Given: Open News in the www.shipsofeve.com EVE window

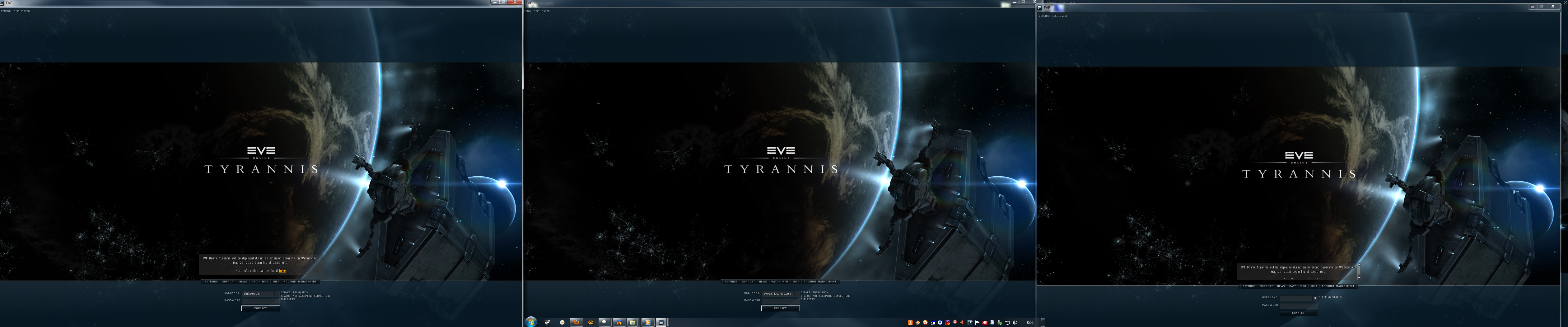Looking at the screenshot, I should [x=763, y=281].
